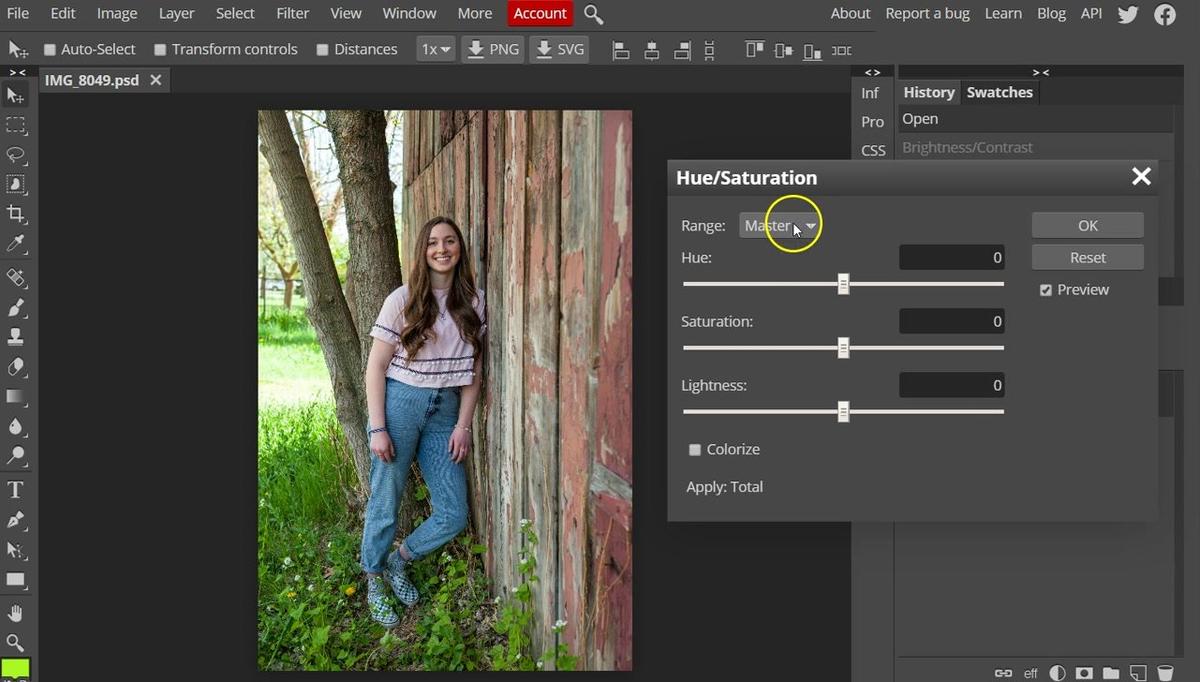Click the align top edges icon
1200x682 pixels.
point(754,50)
